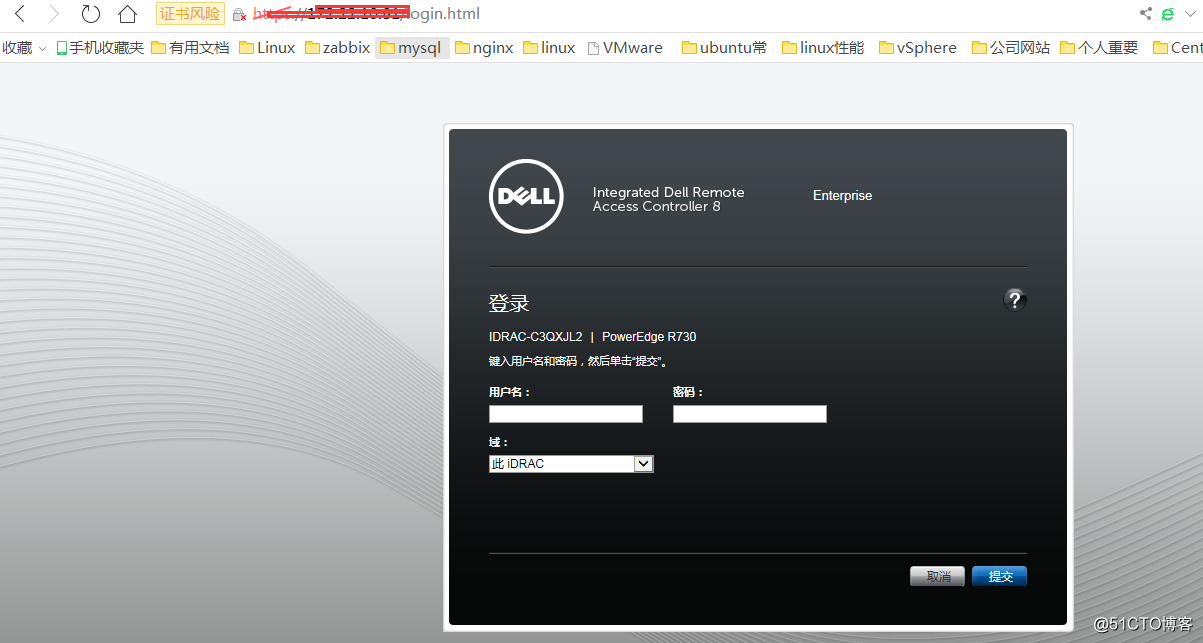
Task: Click the 取消 cancel button
Action: coord(938,576)
